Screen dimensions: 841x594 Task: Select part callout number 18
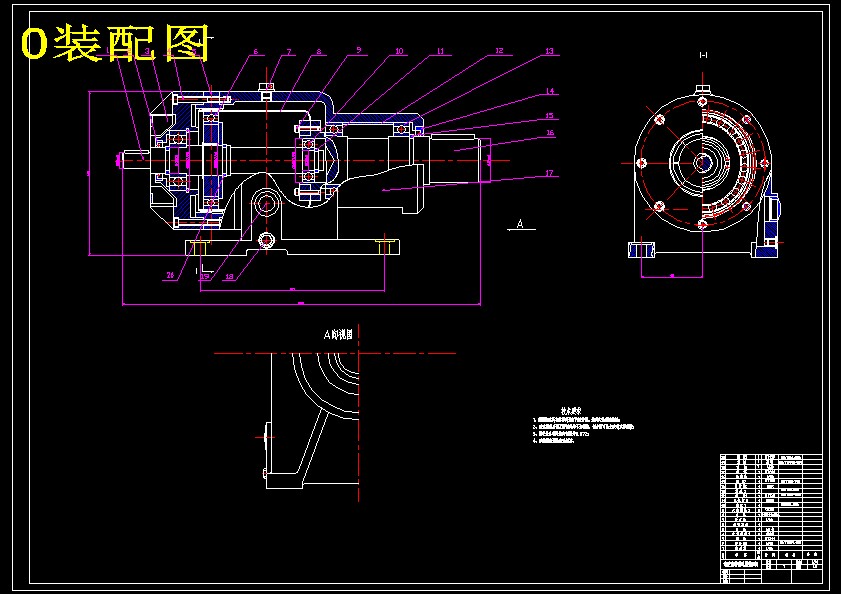tap(230, 277)
